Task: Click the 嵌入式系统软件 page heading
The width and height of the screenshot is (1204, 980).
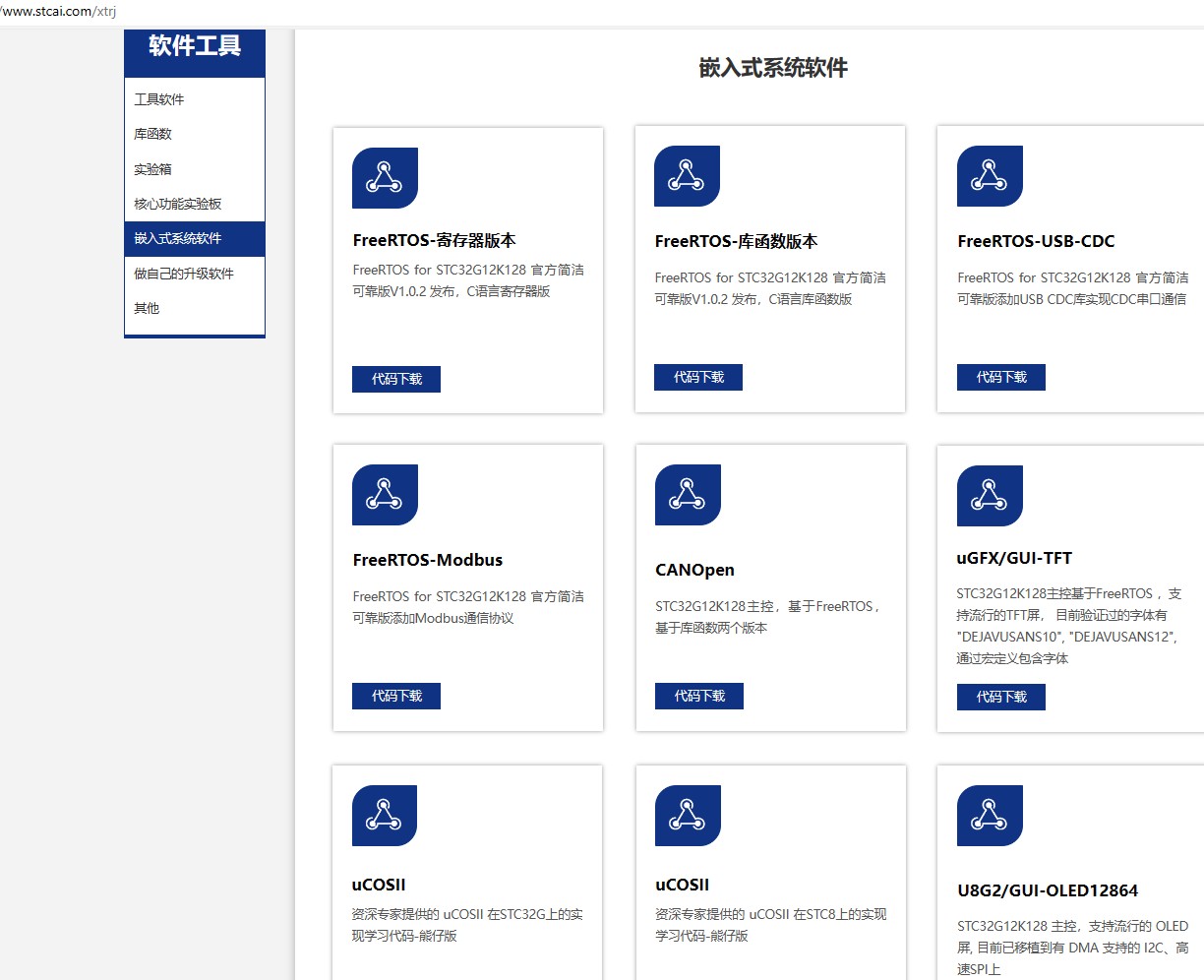Action: (773, 68)
